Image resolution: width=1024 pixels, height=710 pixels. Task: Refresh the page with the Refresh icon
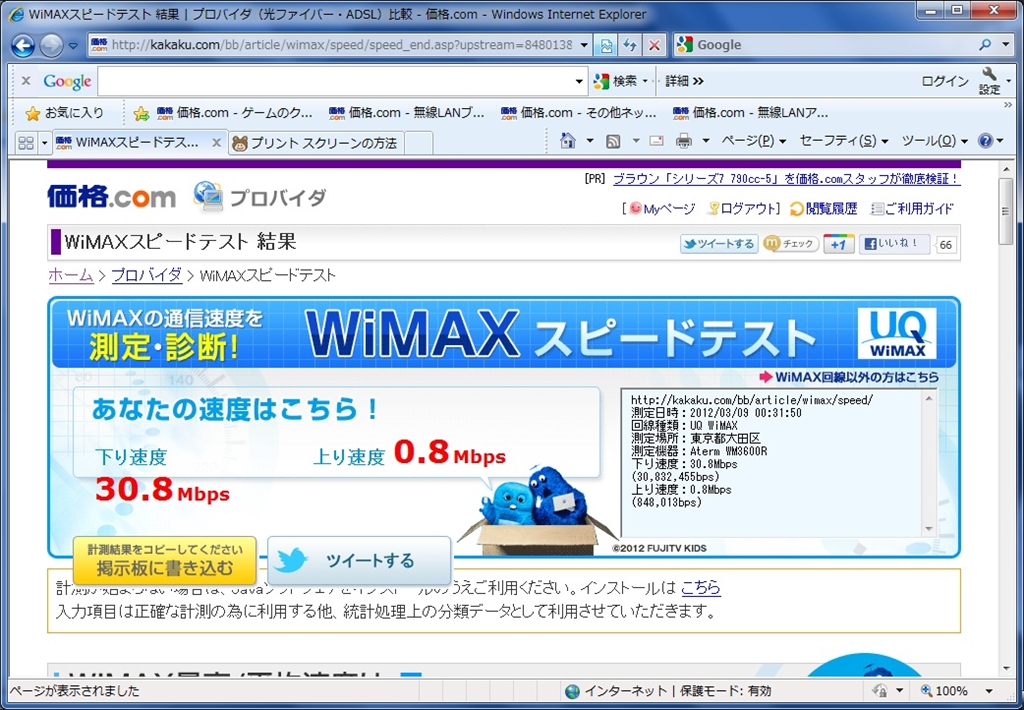(x=630, y=45)
